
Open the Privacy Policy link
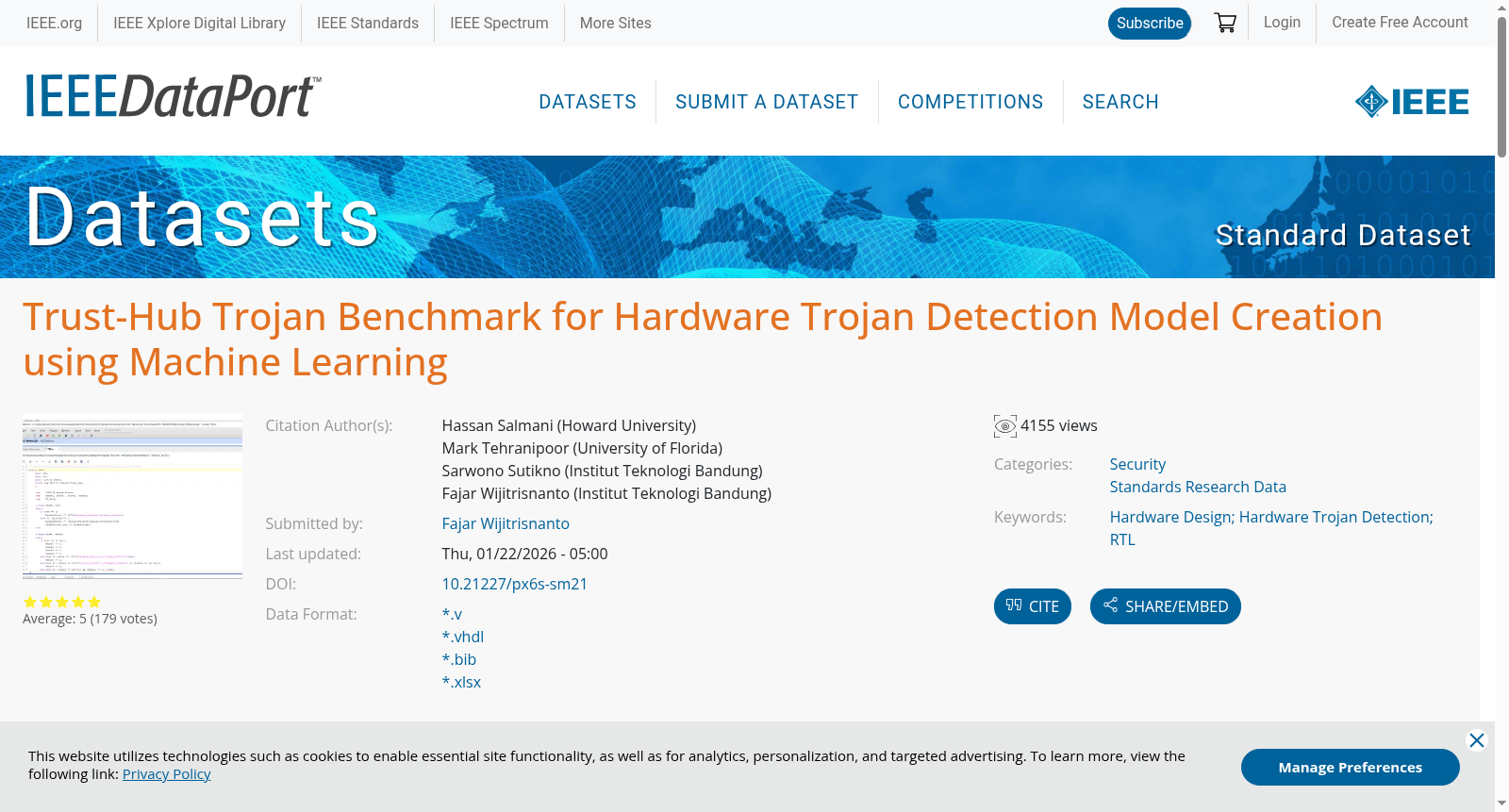[x=167, y=774]
